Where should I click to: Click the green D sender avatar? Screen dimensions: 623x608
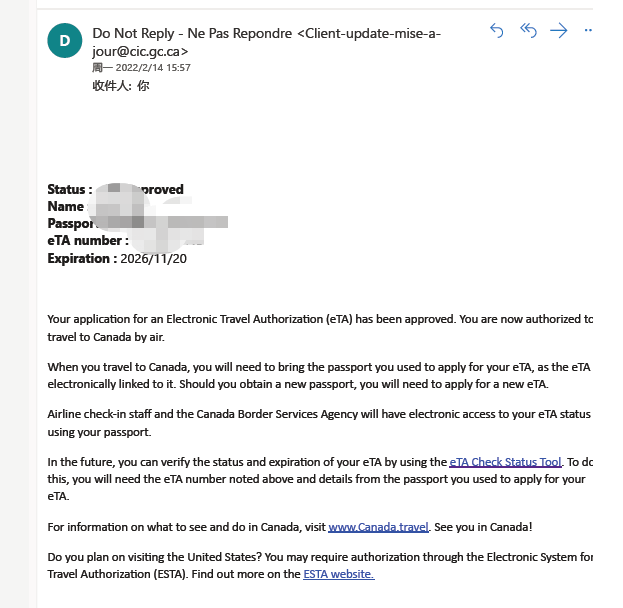point(65,41)
